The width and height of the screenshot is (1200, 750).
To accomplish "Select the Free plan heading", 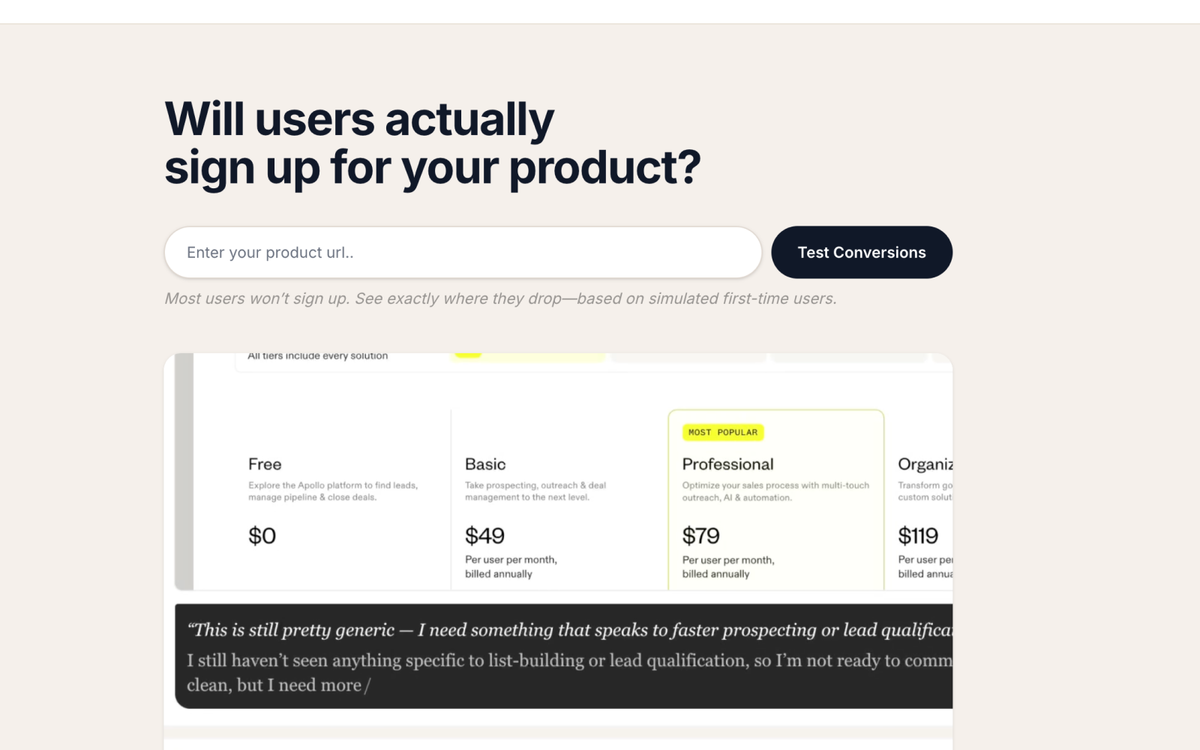I will [x=265, y=464].
